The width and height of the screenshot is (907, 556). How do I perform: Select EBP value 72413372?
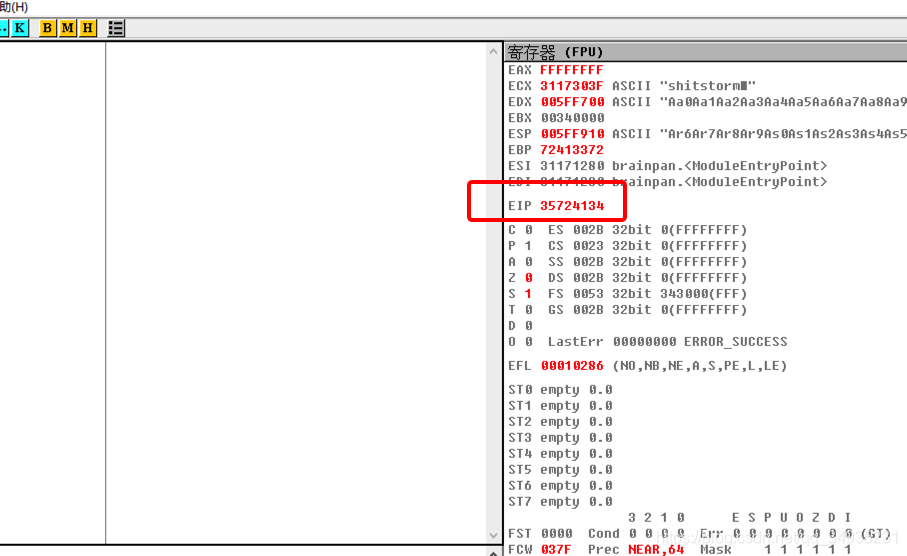[x=572, y=150]
